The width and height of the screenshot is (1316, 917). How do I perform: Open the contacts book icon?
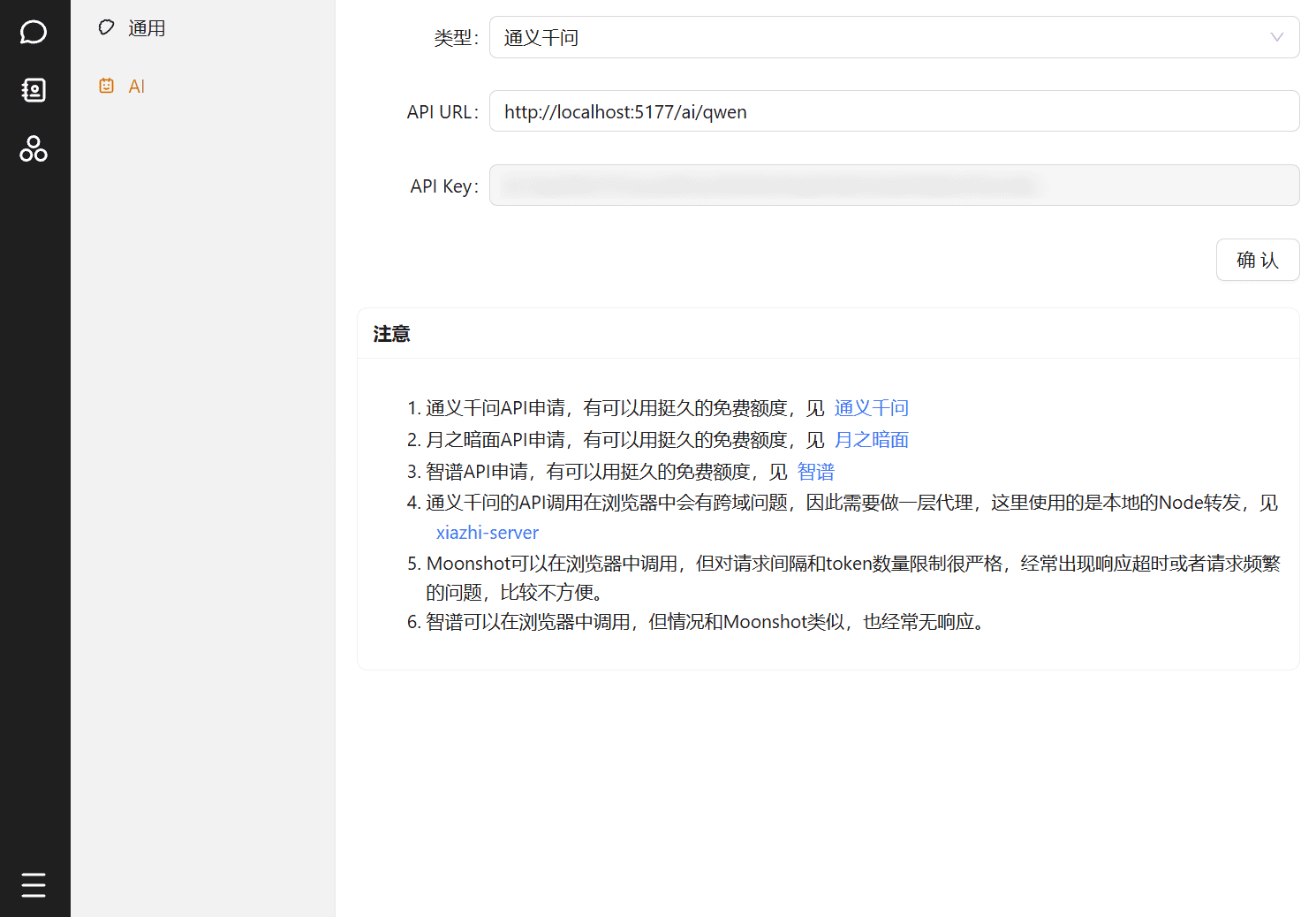34,90
